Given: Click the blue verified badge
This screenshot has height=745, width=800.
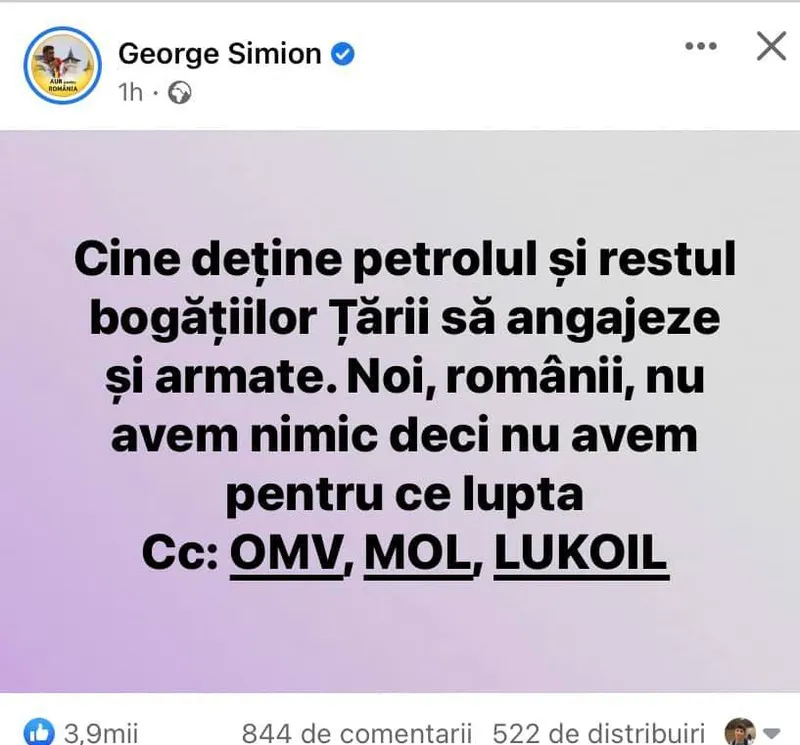Looking at the screenshot, I should (342, 54).
